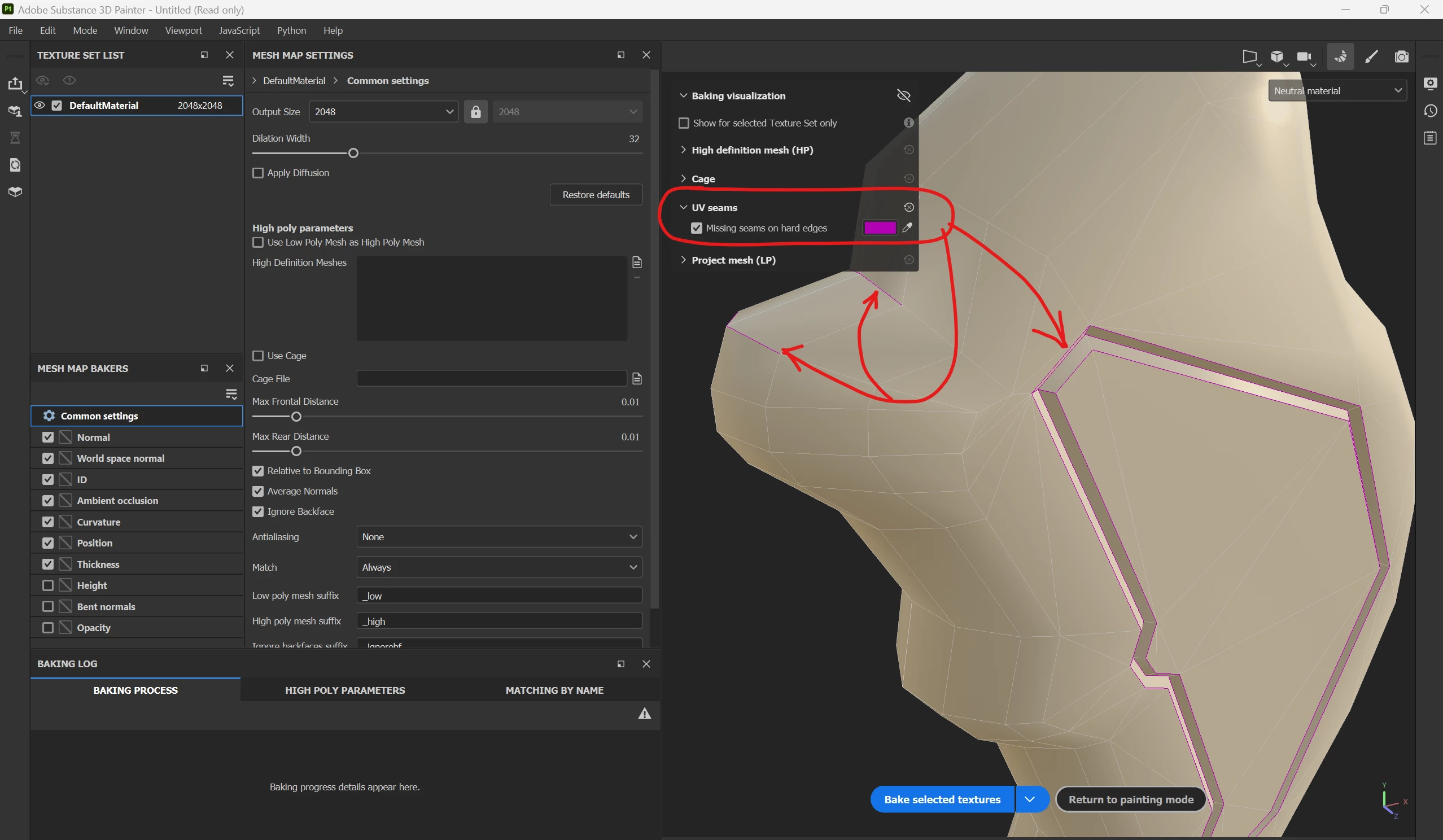
Task: Enable the Apply Diffusion checkbox
Action: 258,173
